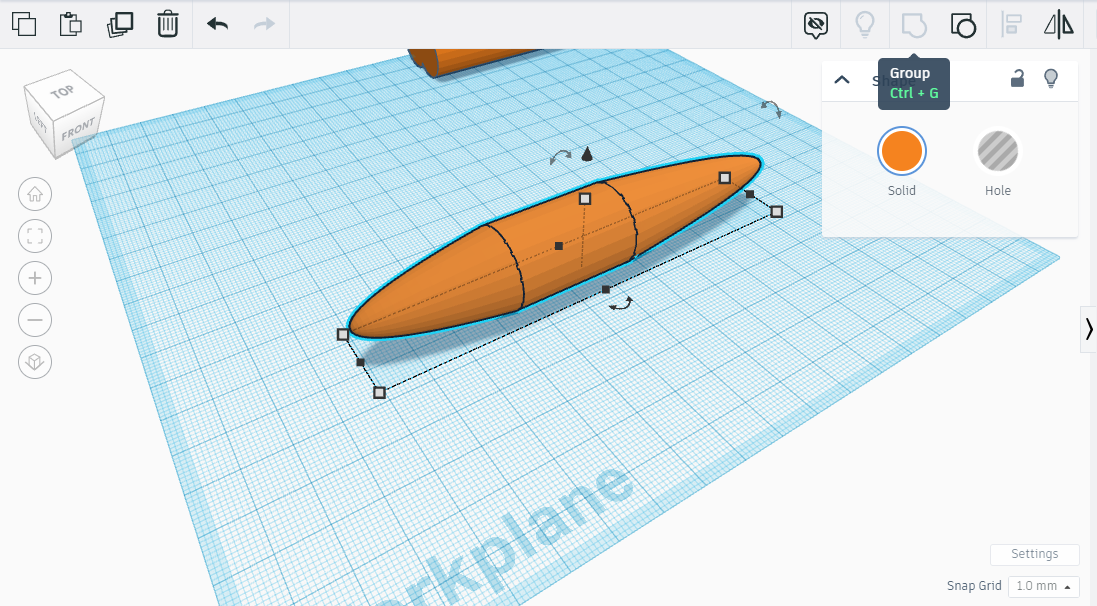Open the Align tool
The image size is (1097, 606).
1012,24
